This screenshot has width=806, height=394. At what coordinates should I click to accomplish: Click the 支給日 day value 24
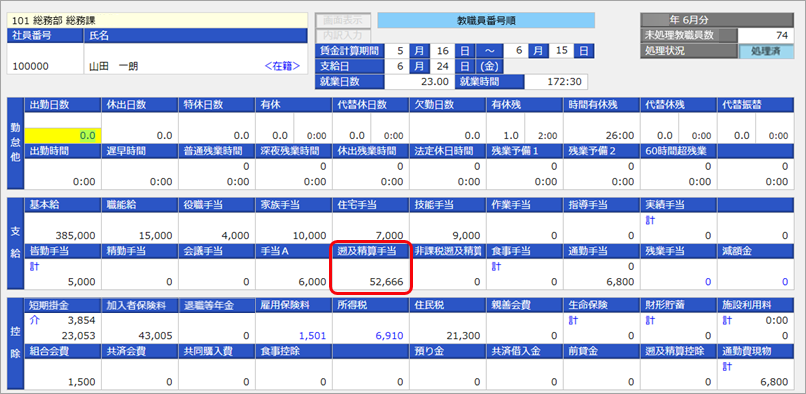pyautogui.click(x=443, y=66)
